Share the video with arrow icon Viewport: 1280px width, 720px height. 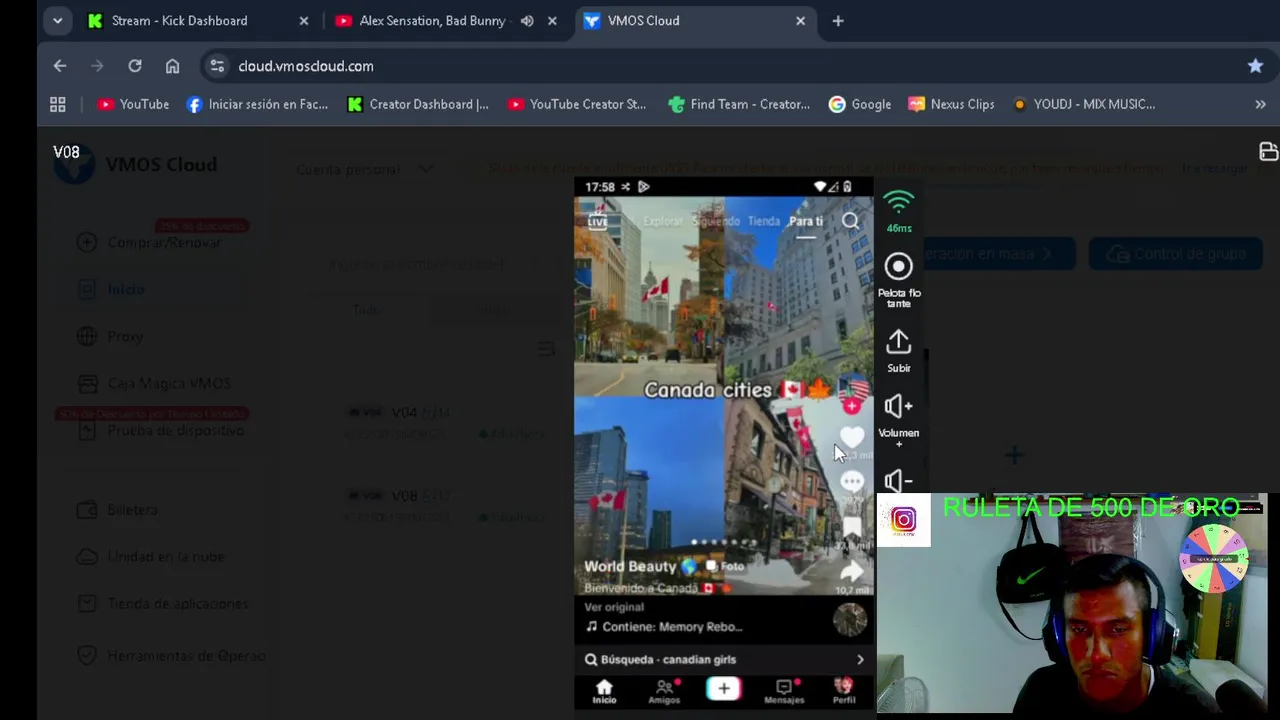852,572
